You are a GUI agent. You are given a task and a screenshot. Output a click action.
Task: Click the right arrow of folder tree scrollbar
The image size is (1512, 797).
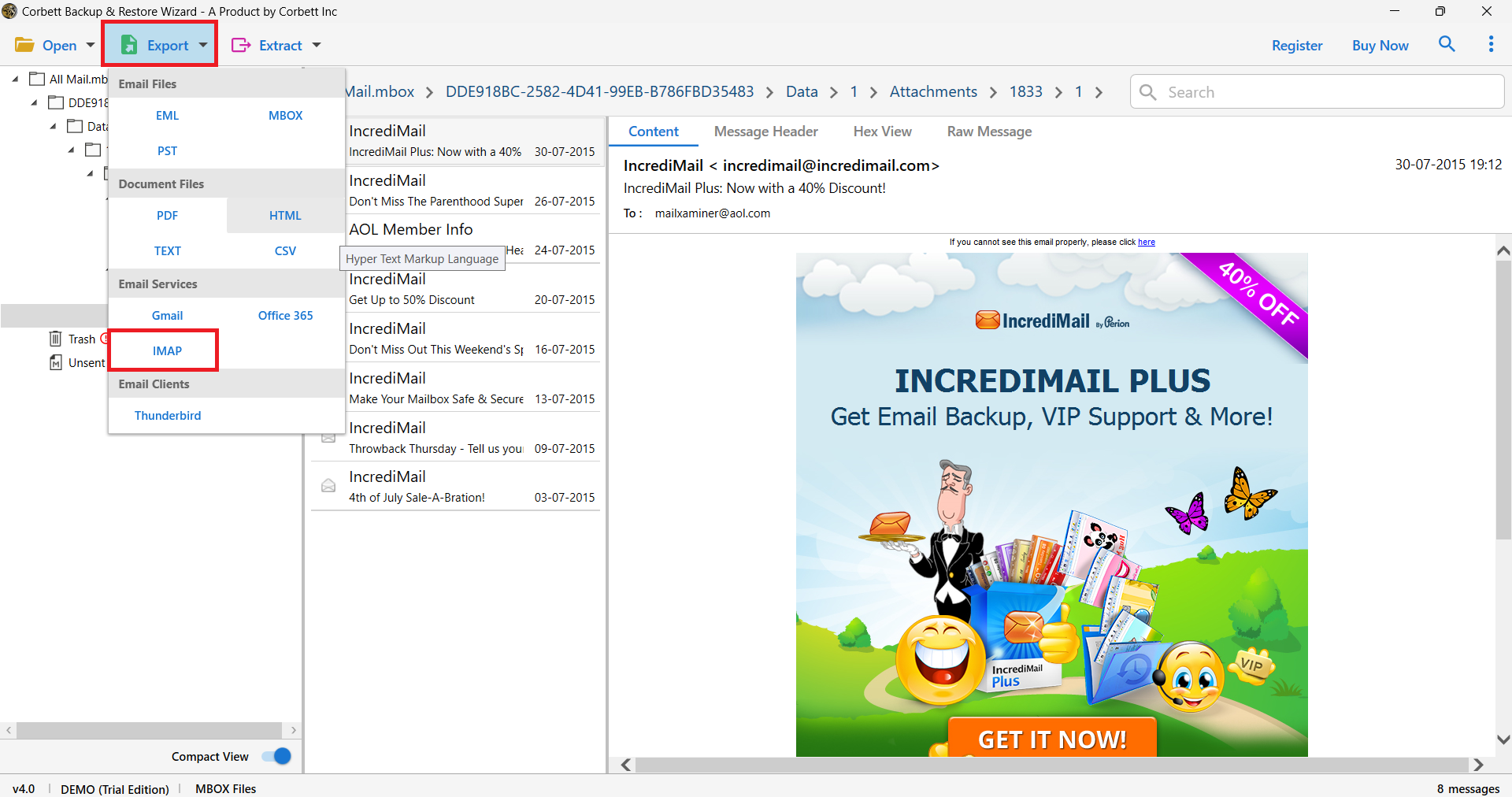click(293, 730)
